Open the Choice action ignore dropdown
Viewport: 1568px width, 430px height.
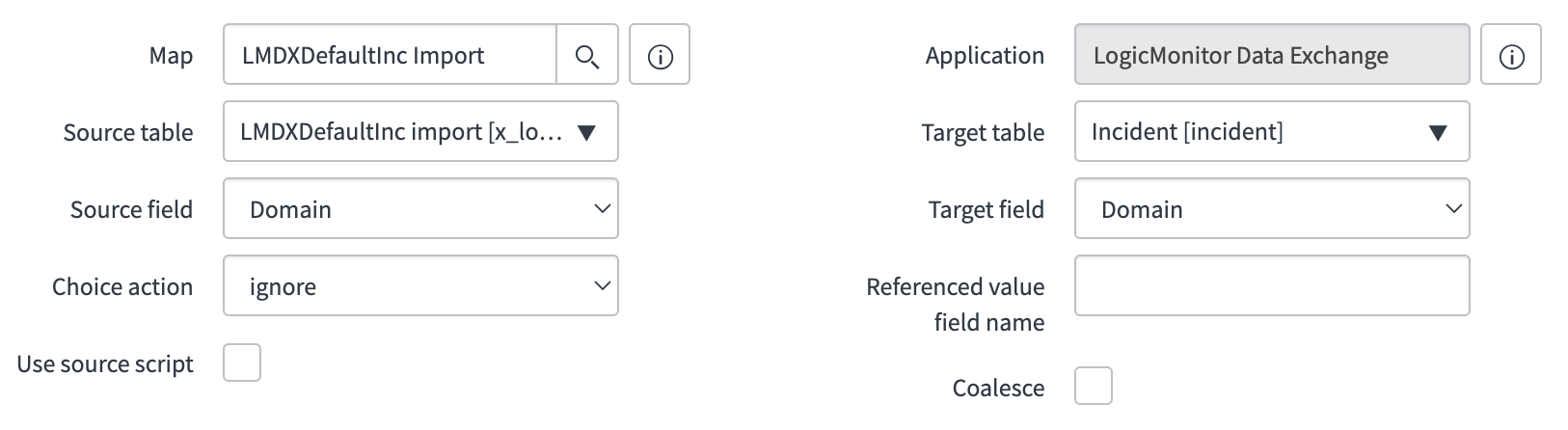click(420, 286)
